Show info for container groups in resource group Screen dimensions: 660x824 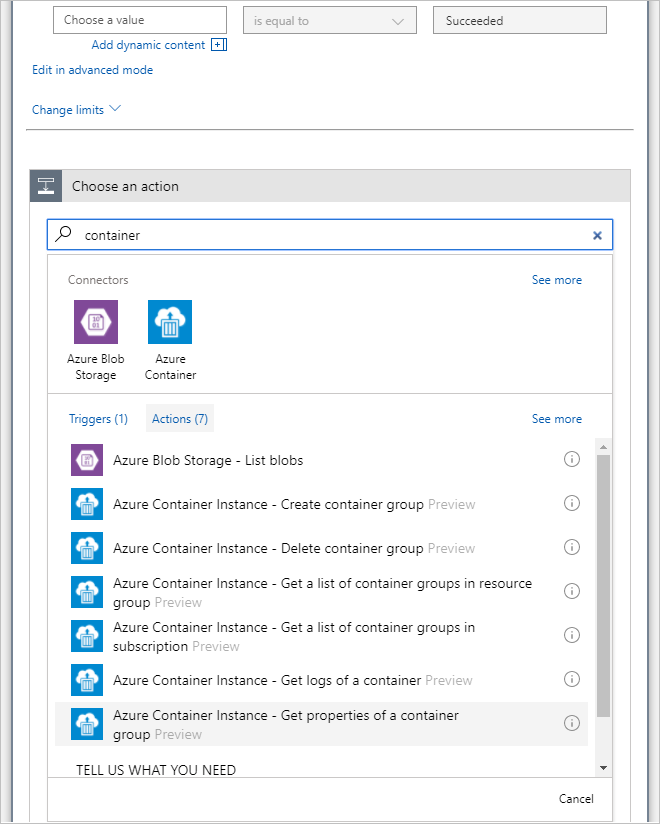572,591
